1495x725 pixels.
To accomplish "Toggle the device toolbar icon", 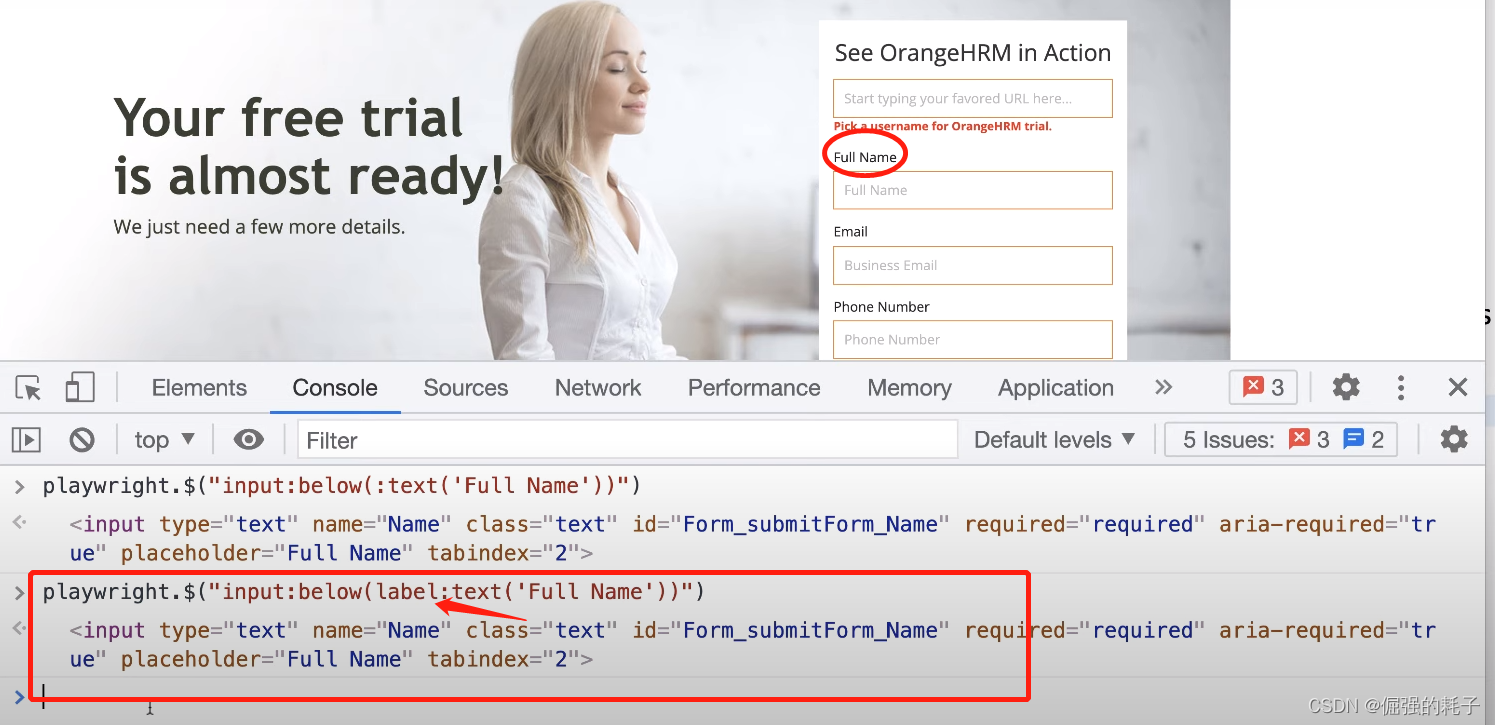I will 80,388.
